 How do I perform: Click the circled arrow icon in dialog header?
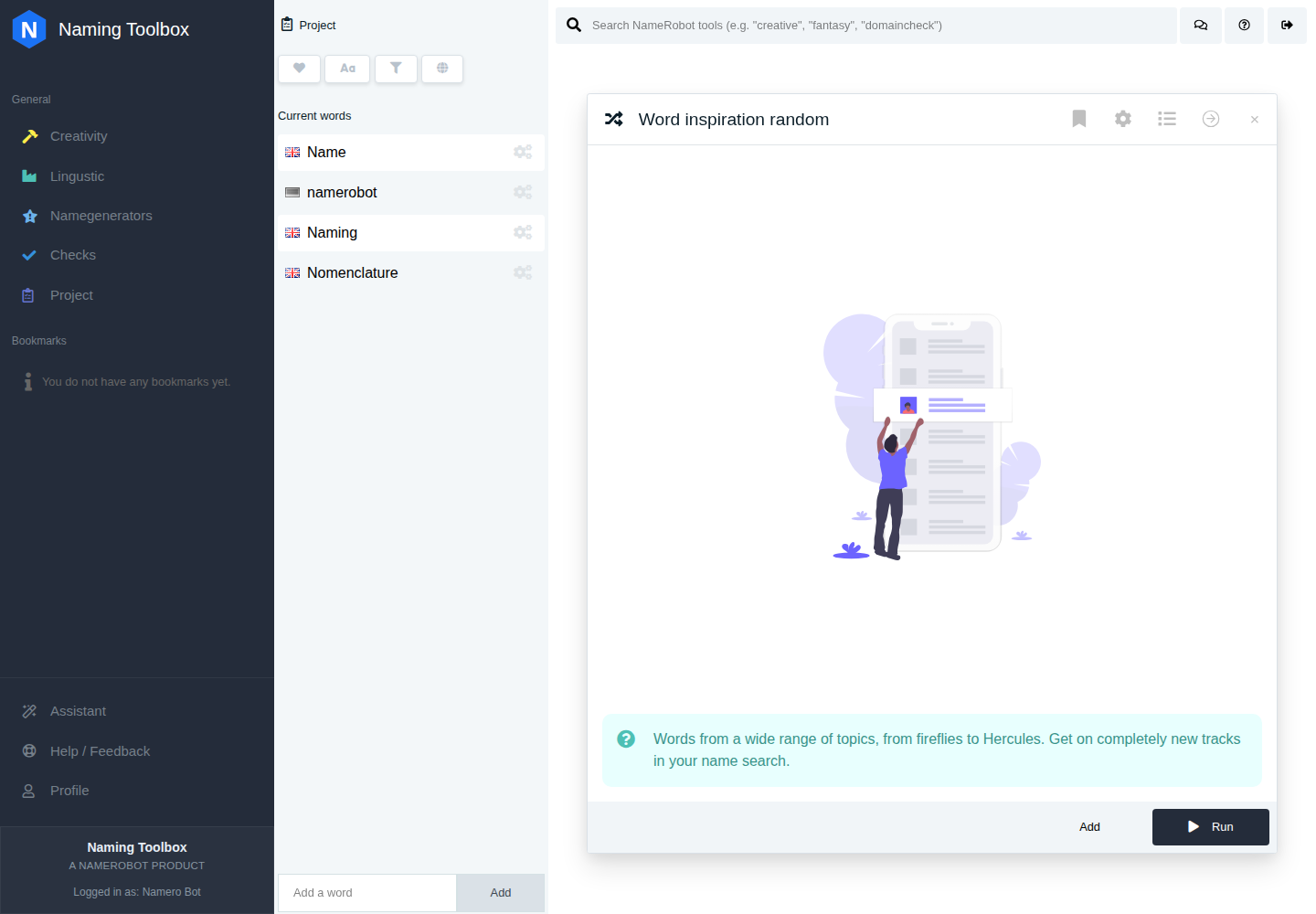pyautogui.click(x=1211, y=119)
